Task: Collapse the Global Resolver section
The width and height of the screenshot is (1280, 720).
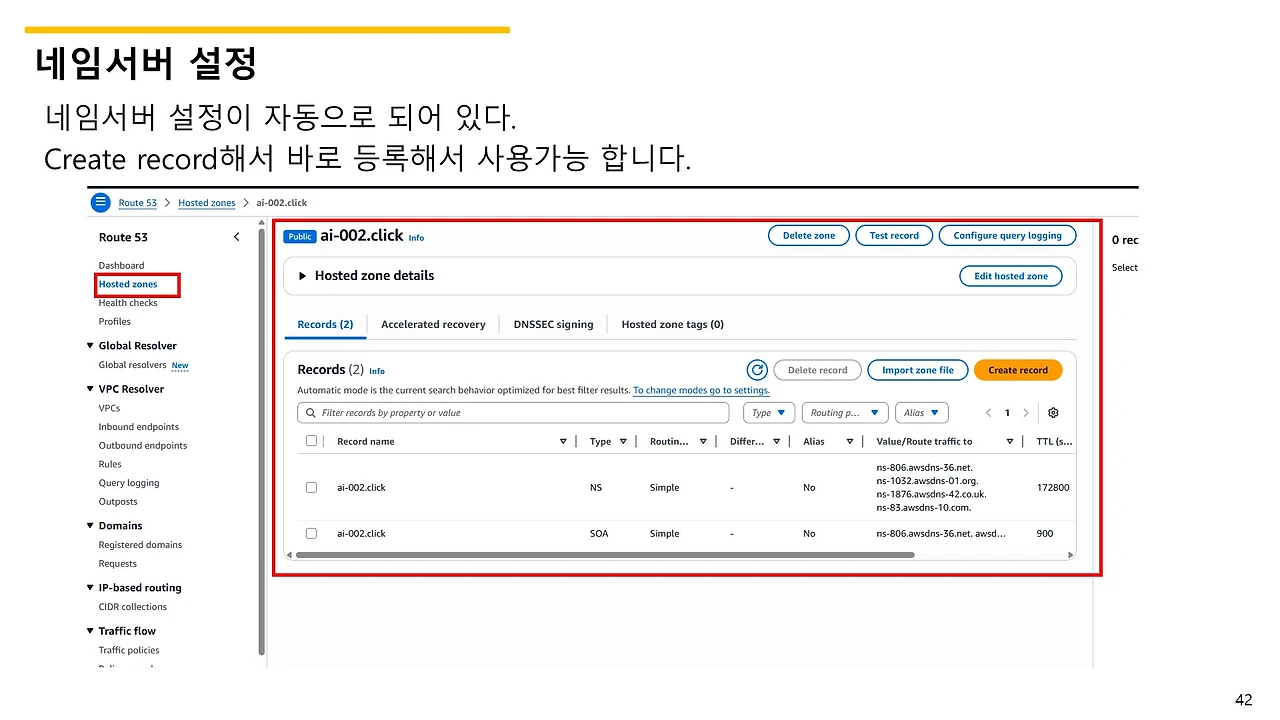Action: pyautogui.click(x=90, y=346)
